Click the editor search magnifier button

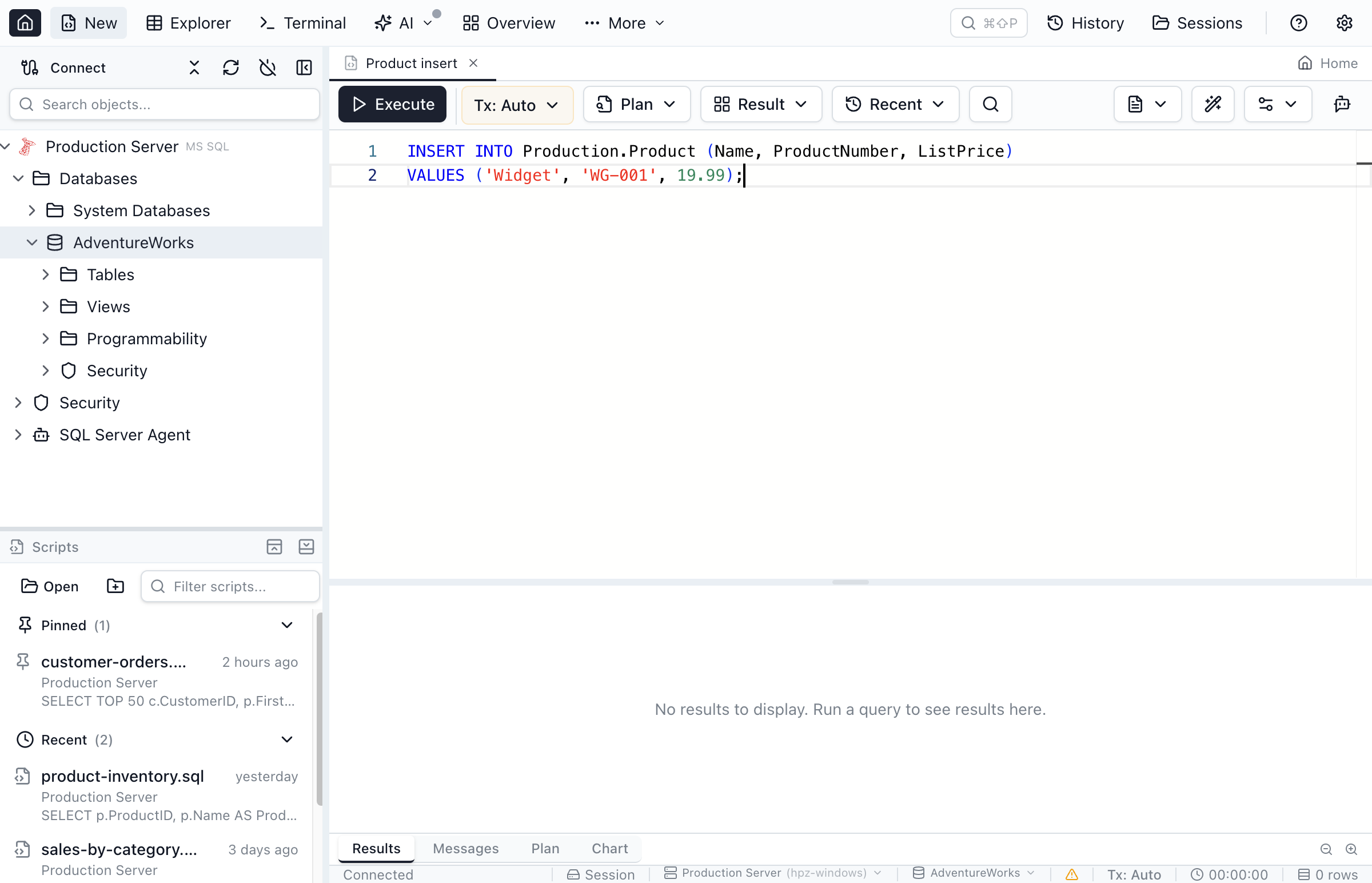pos(990,104)
